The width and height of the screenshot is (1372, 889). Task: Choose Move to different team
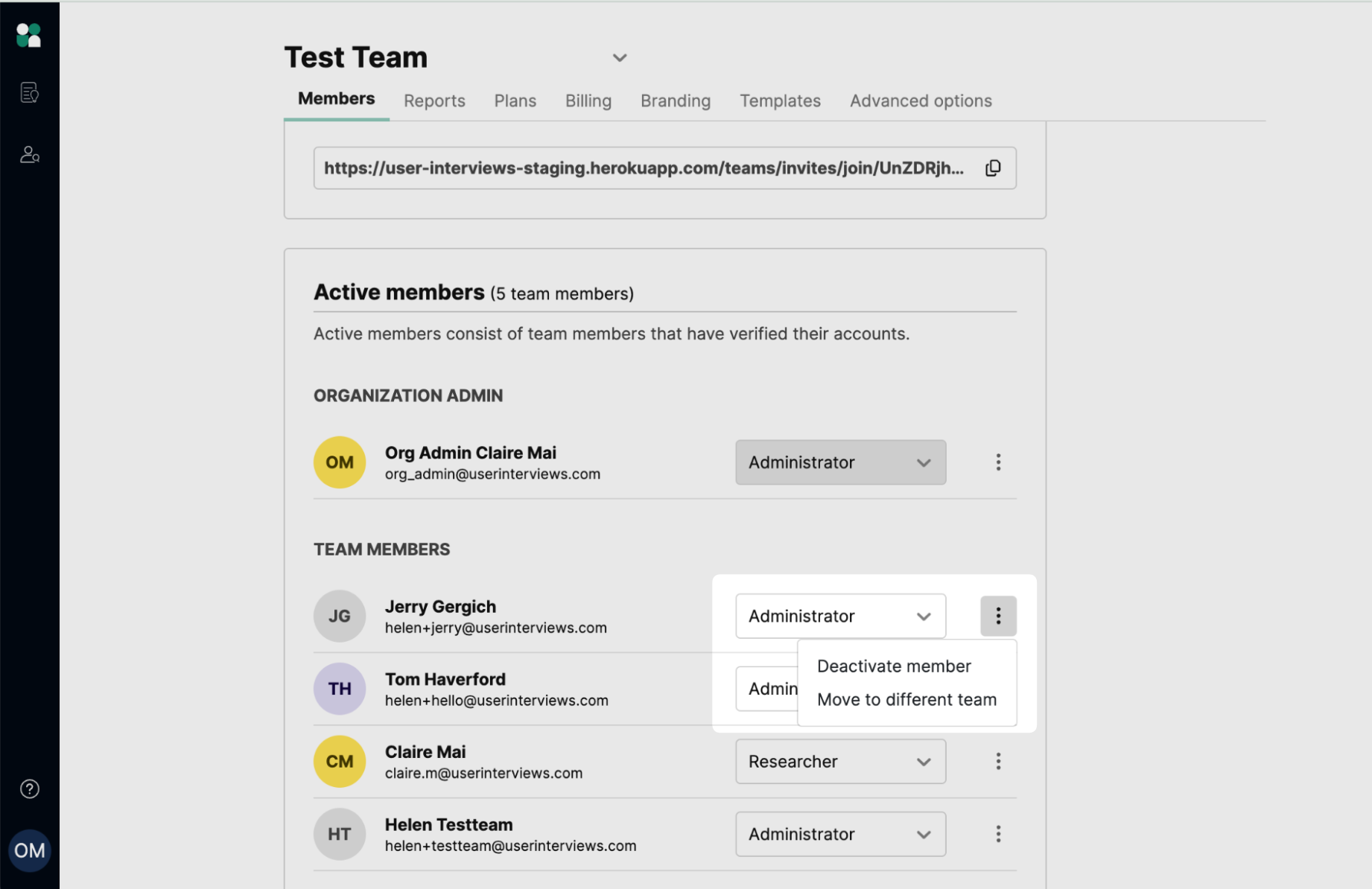tap(906, 700)
